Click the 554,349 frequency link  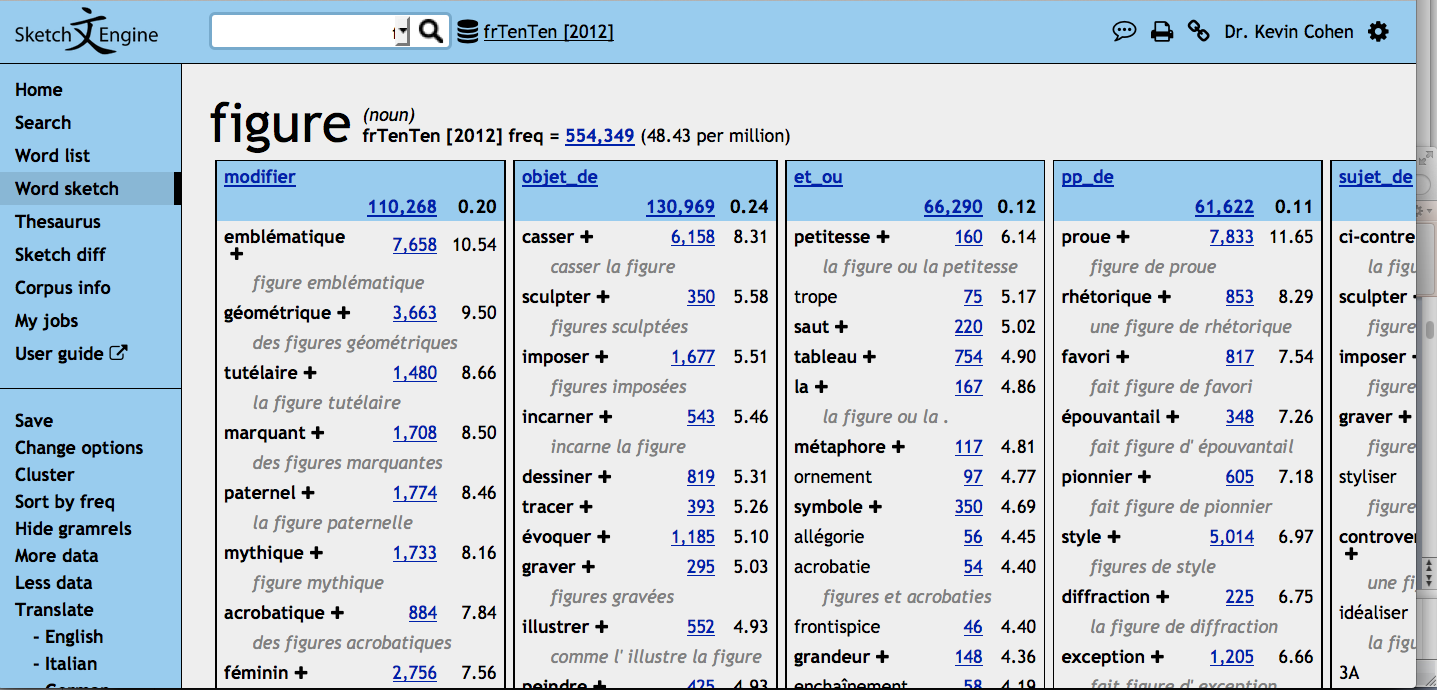pyautogui.click(x=599, y=136)
